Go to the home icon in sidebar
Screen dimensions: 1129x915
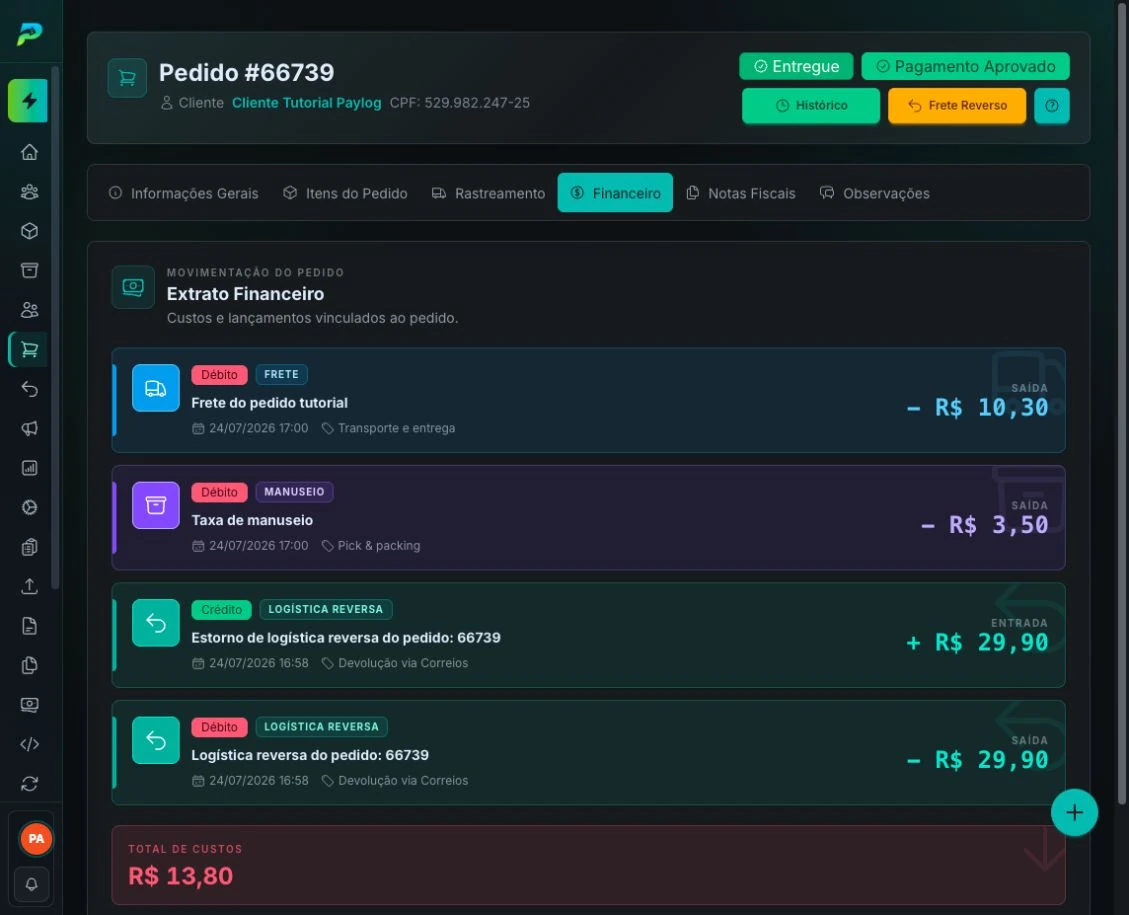coord(30,152)
